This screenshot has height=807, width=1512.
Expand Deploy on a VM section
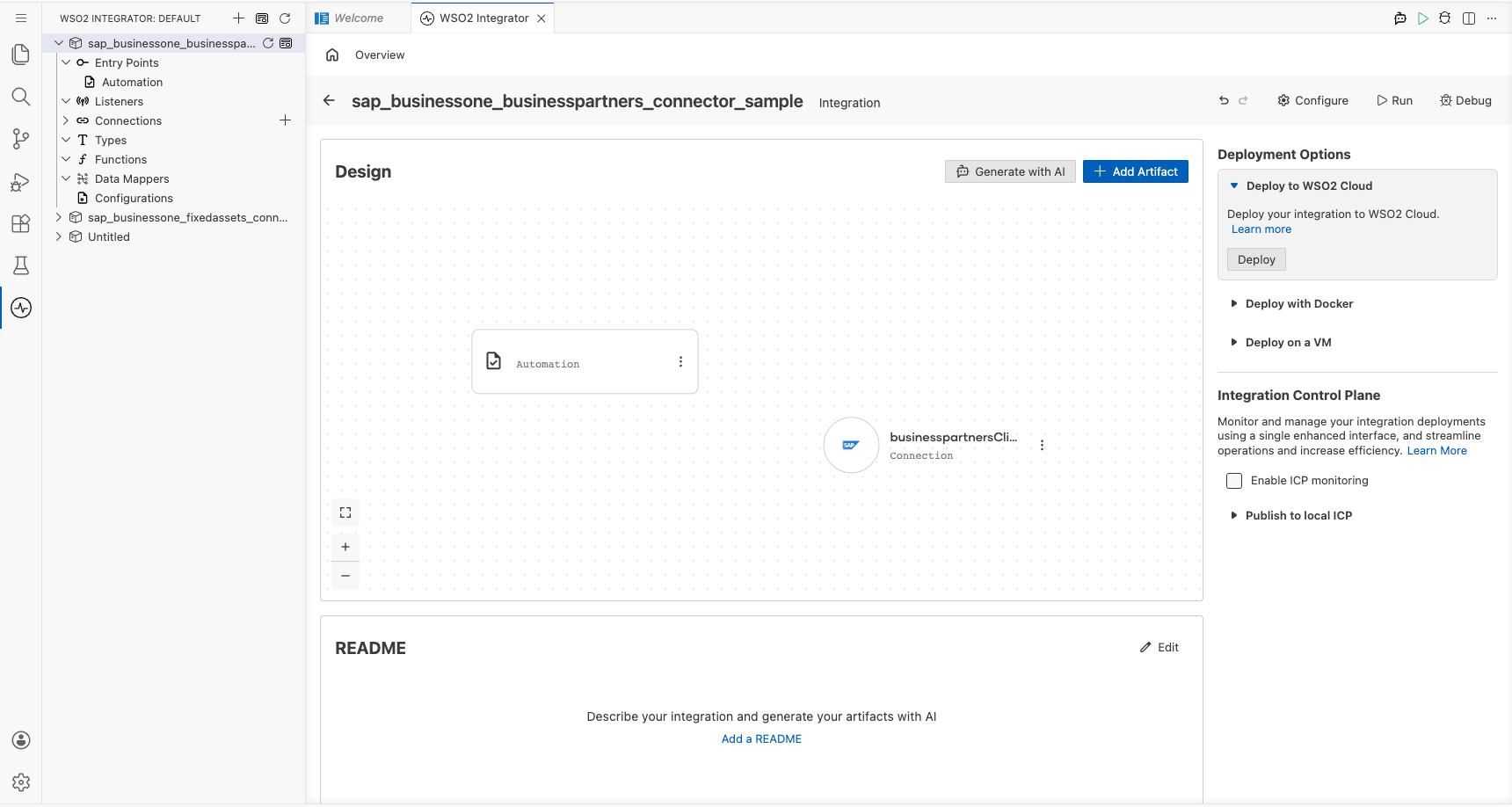(1234, 342)
